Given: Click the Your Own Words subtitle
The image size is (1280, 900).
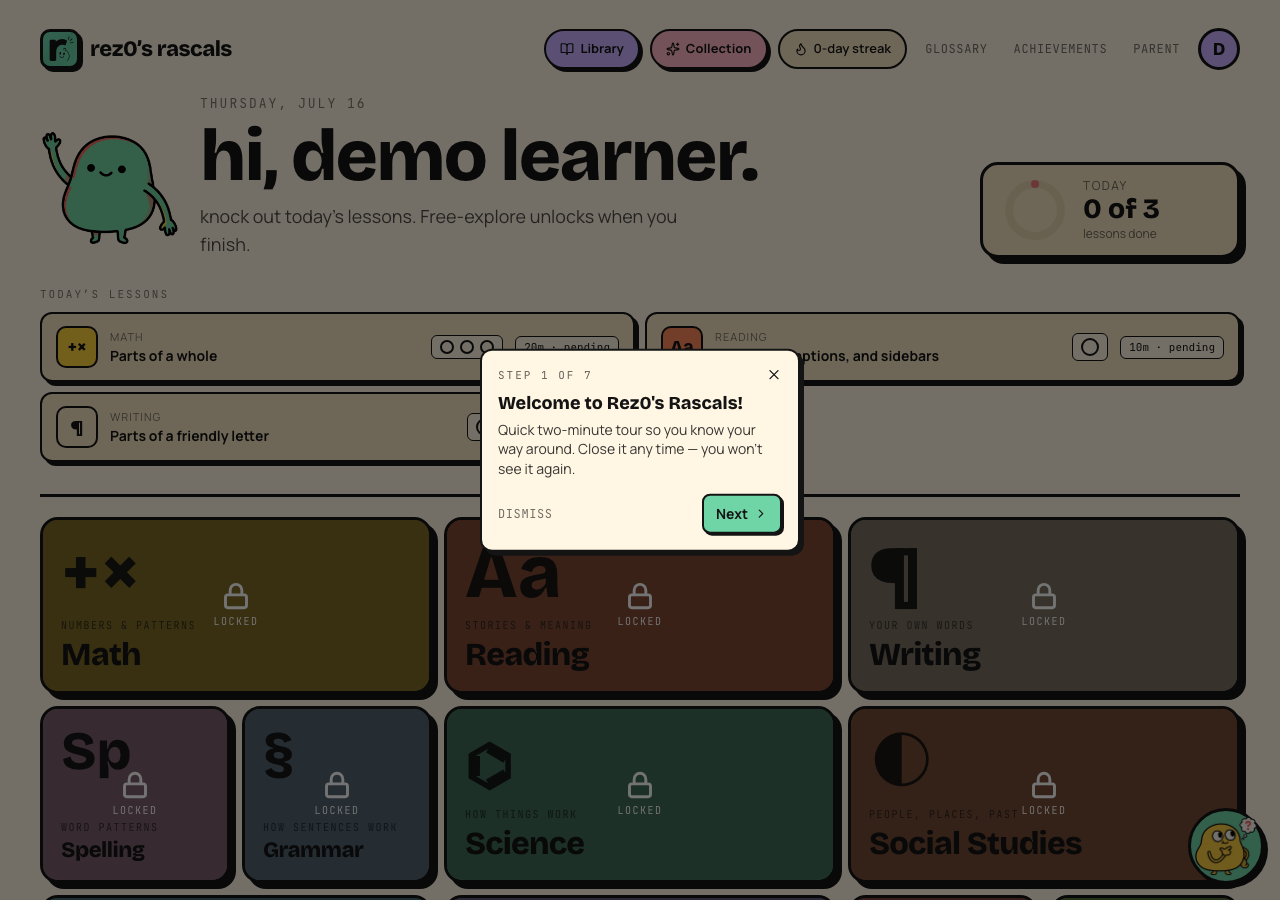Looking at the screenshot, I should (921, 625).
